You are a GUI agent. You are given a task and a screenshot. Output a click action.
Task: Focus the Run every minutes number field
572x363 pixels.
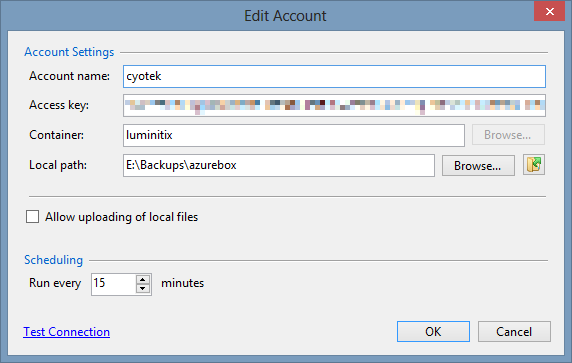pos(113,284)
